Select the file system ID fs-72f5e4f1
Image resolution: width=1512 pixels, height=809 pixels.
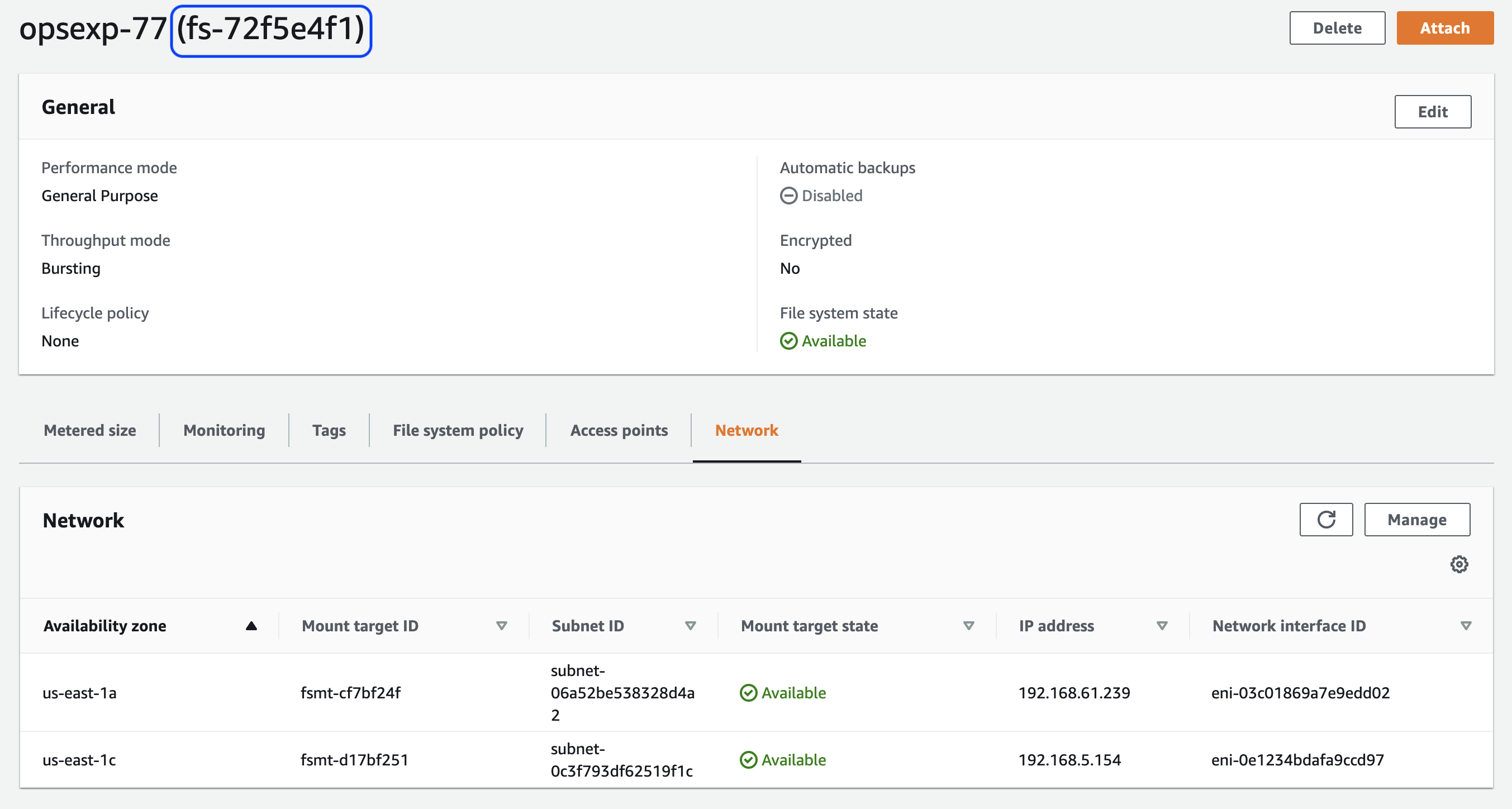tap(270, 30)
